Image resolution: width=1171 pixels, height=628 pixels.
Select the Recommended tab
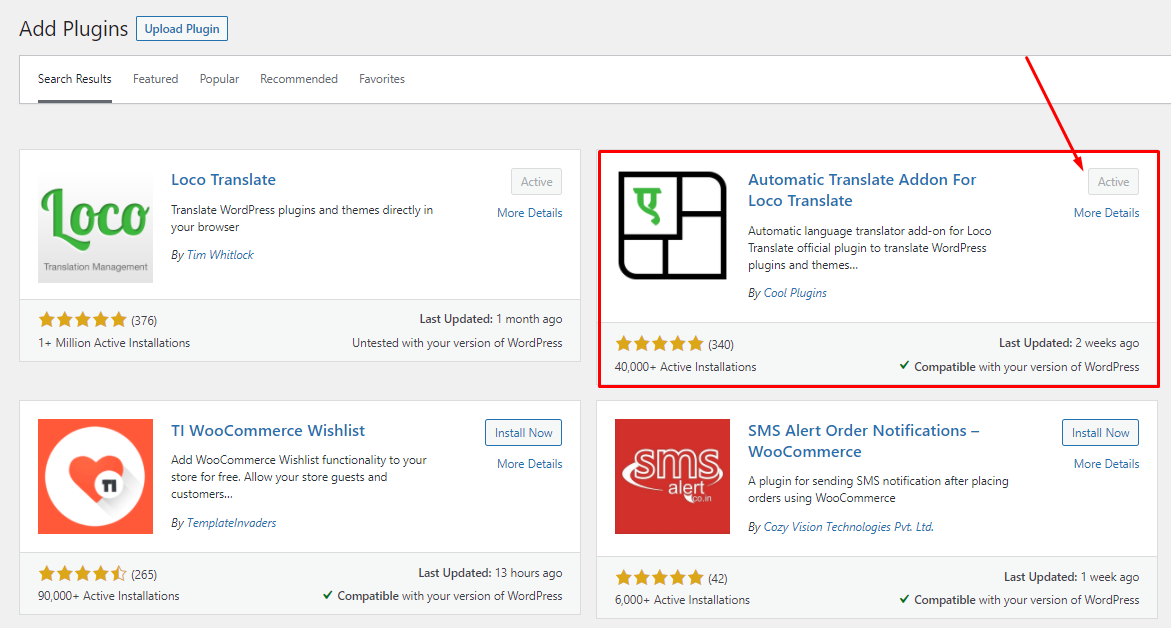pyautogui.click(x=299, y=79)
